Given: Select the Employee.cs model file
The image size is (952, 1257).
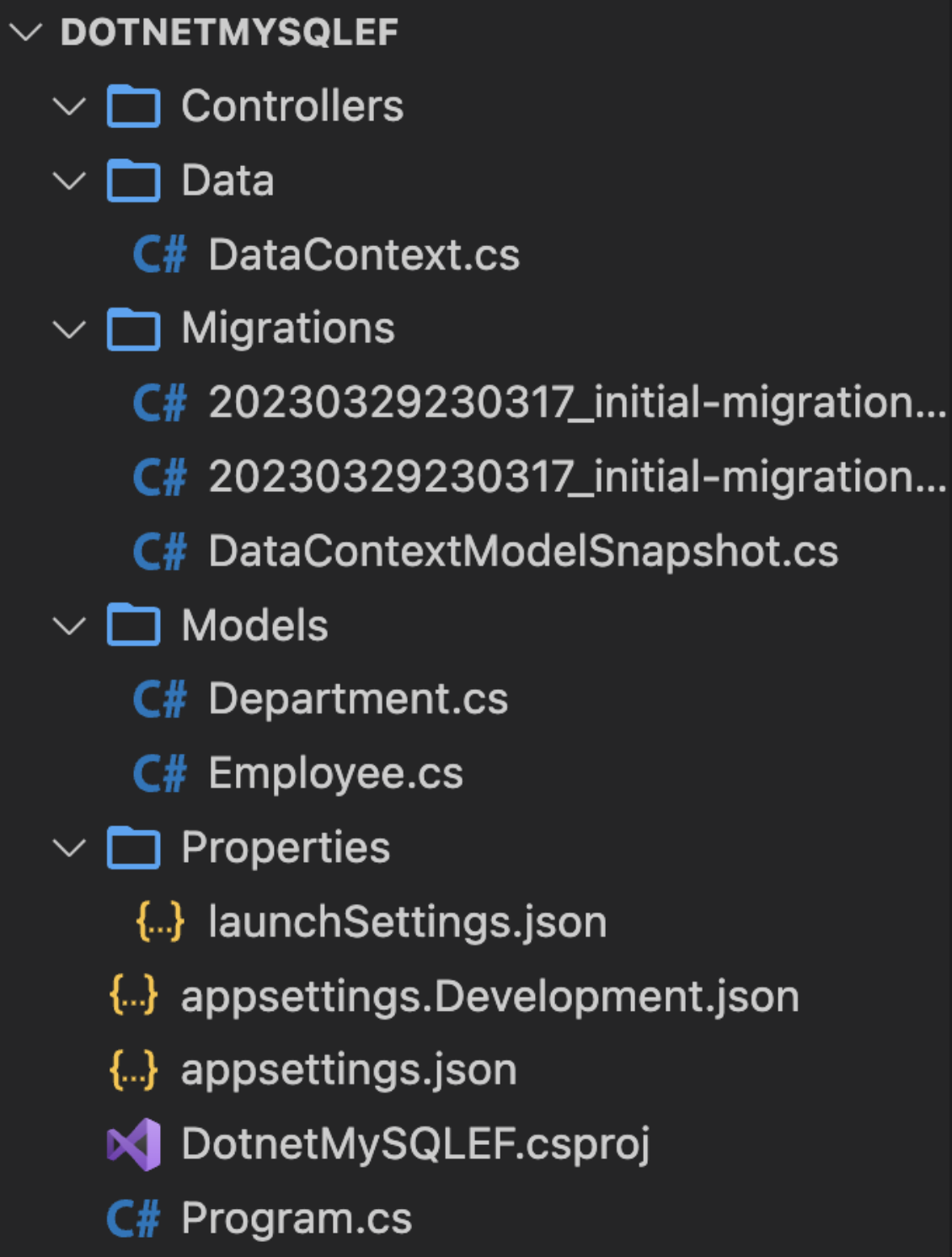Looking at the screenshot, I should (335, 773).
